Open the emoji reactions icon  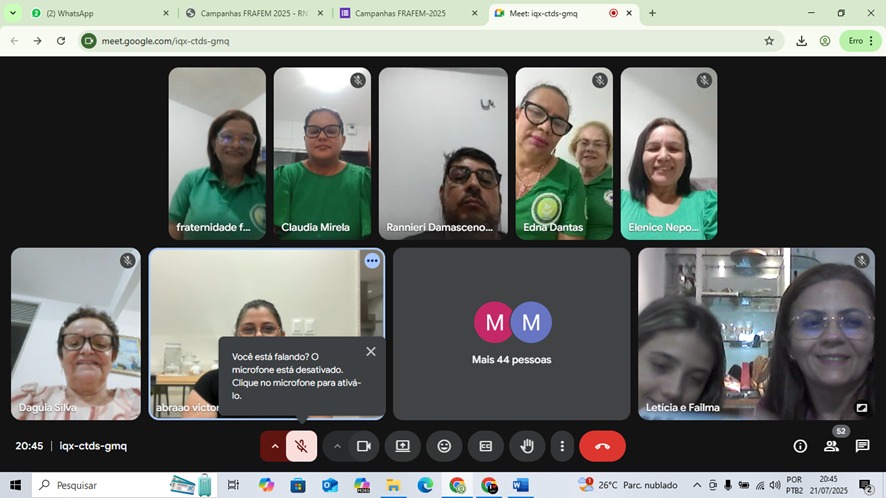pos(444,446)
